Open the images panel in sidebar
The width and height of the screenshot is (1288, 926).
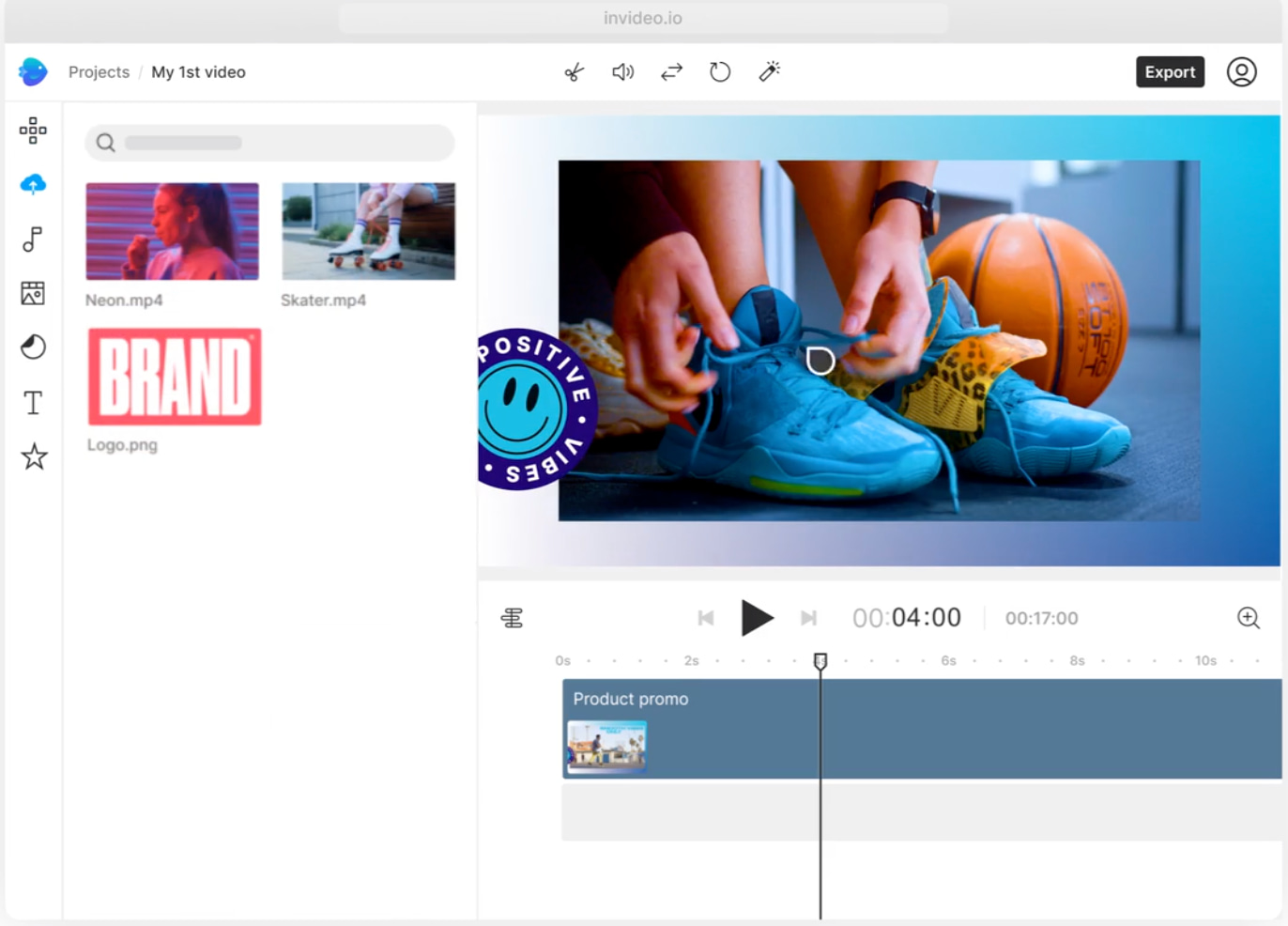tap(33, 293)
